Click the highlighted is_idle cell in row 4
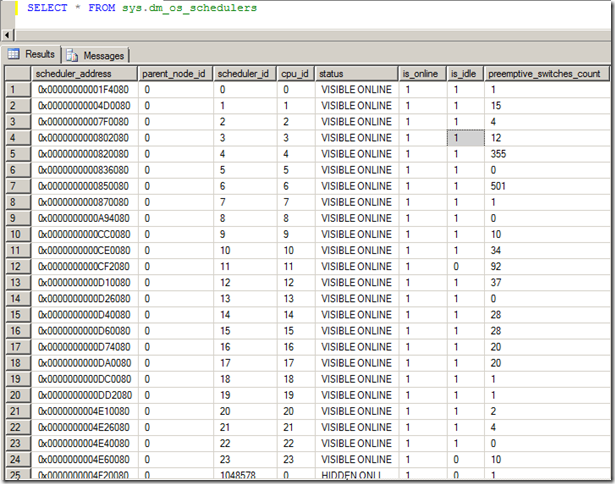This screenshot has height=484, width=615. [x=466, y=138]
